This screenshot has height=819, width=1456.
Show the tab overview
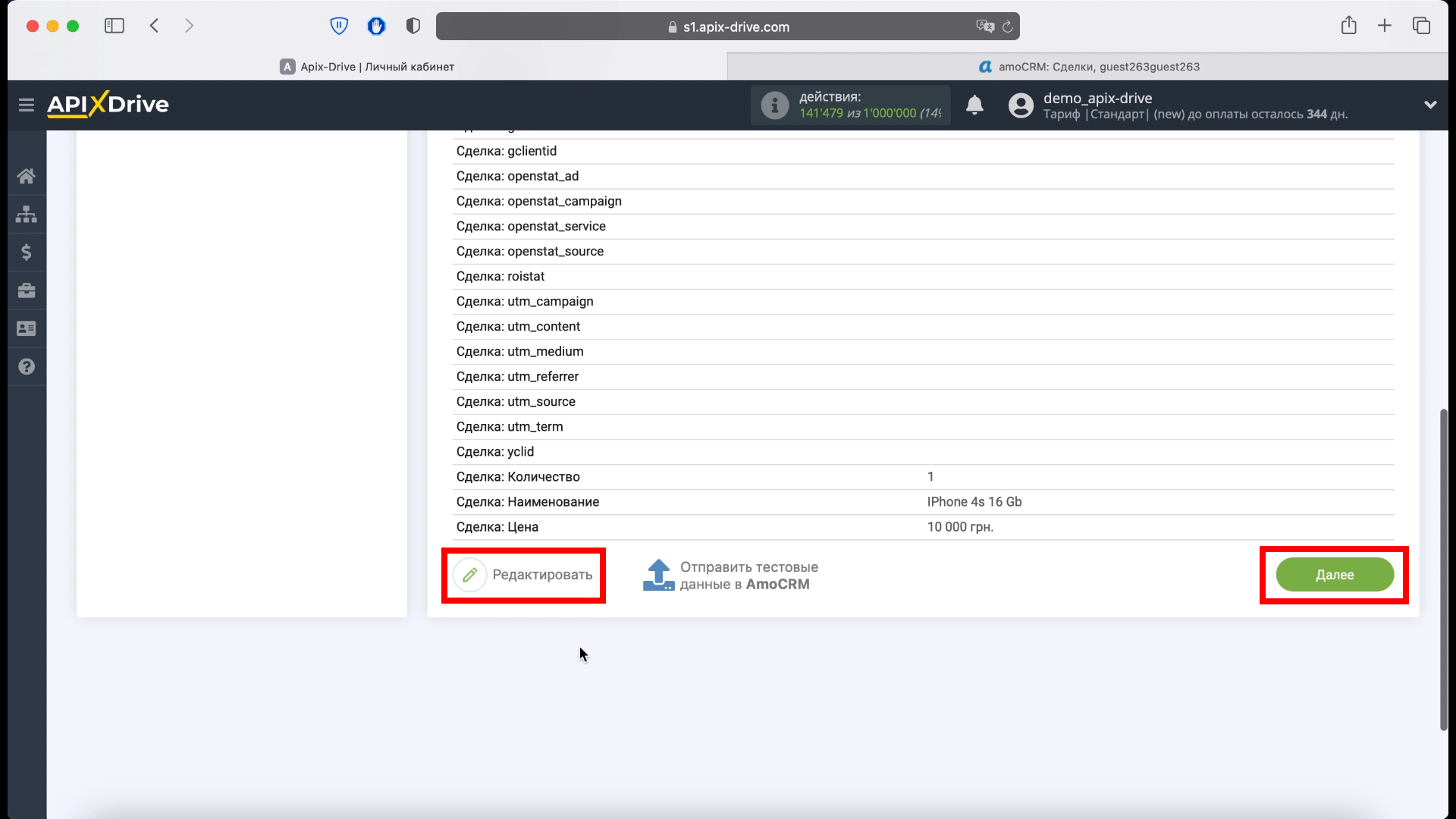[x=1421, y=26]
